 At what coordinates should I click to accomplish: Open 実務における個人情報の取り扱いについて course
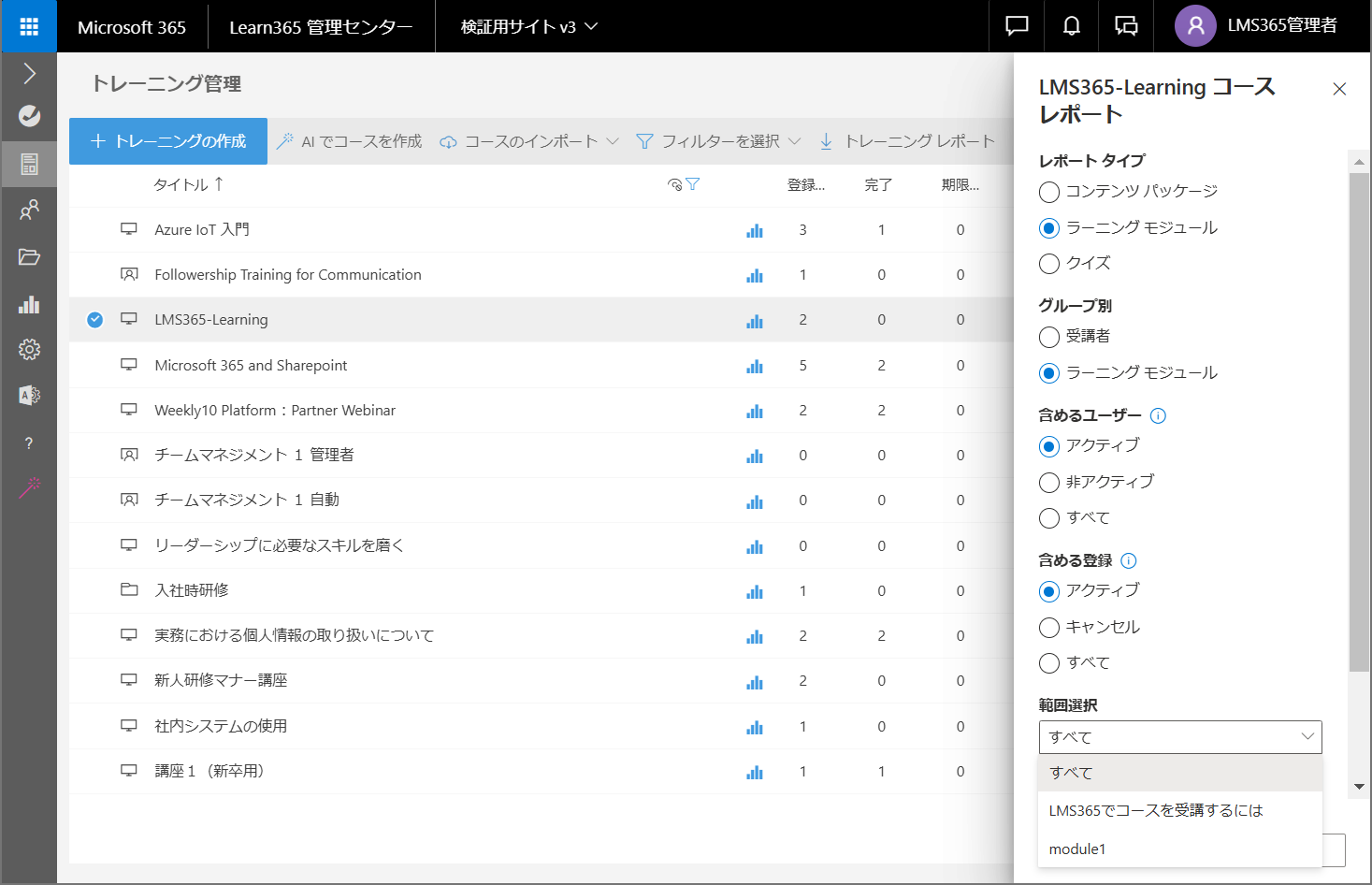click(x=295, y=636)
